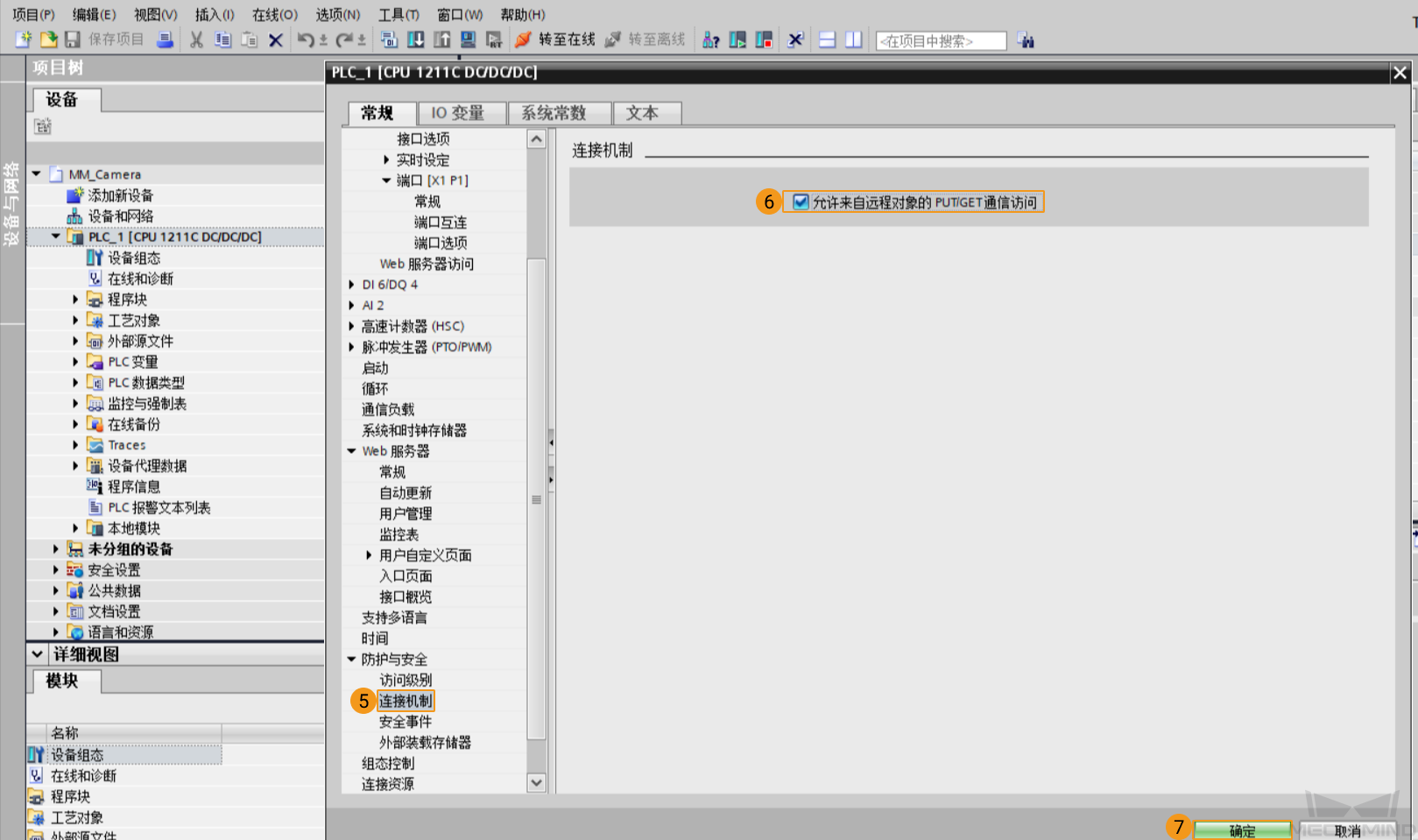Click the Download to device icon

tap(416, 39)
